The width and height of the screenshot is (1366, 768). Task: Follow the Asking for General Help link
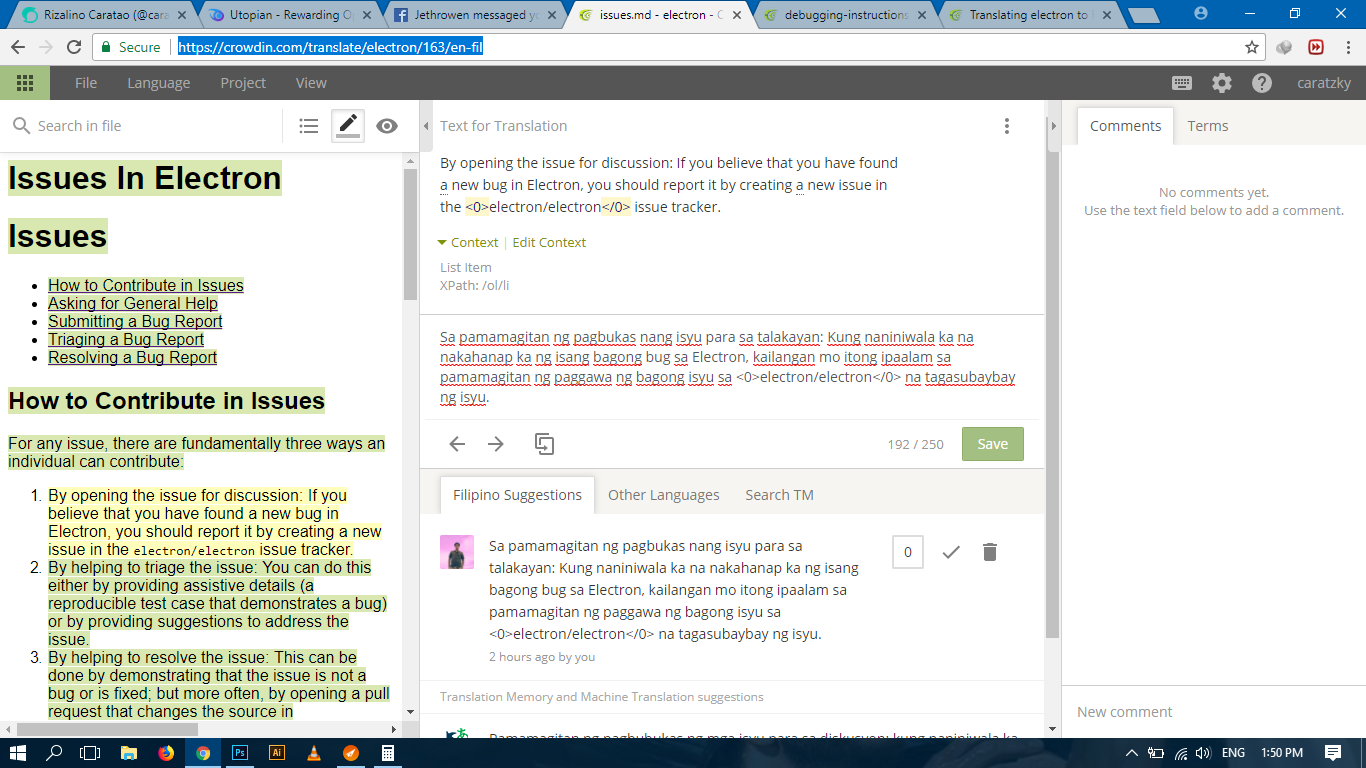tap(133, 303)
